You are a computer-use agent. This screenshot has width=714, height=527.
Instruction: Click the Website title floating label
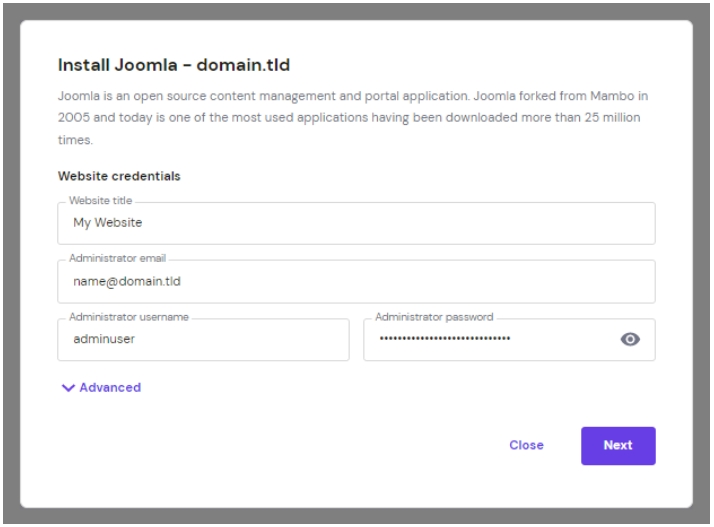click(x=100, y=202)
